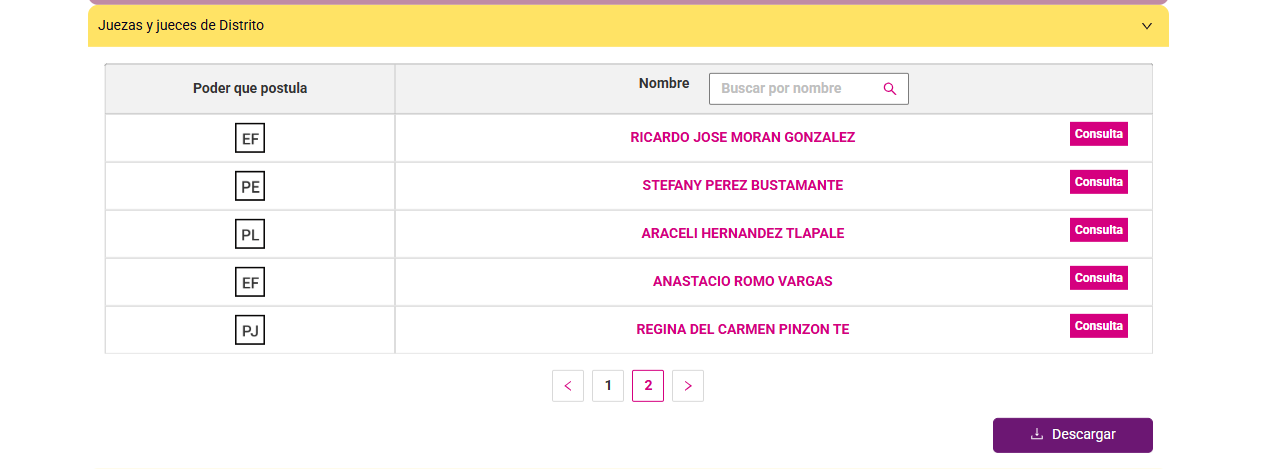Select page 1 in pagination
The image size is (1271, 476).
click(608, 386)
